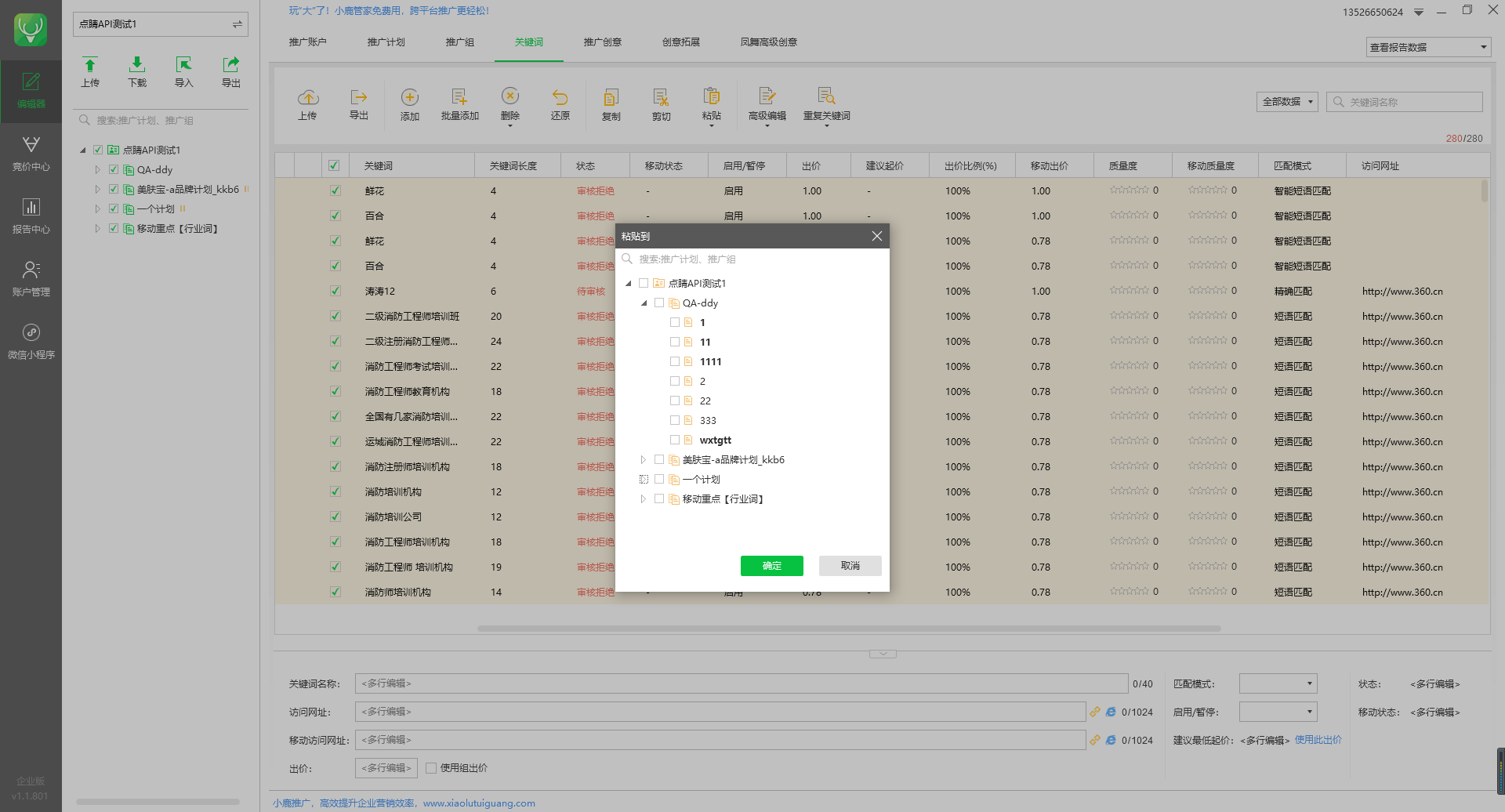This screenshot has height=812, width=1505.
Task: Toggle the 使用组出价 checkbox
Action: (431, 768)
